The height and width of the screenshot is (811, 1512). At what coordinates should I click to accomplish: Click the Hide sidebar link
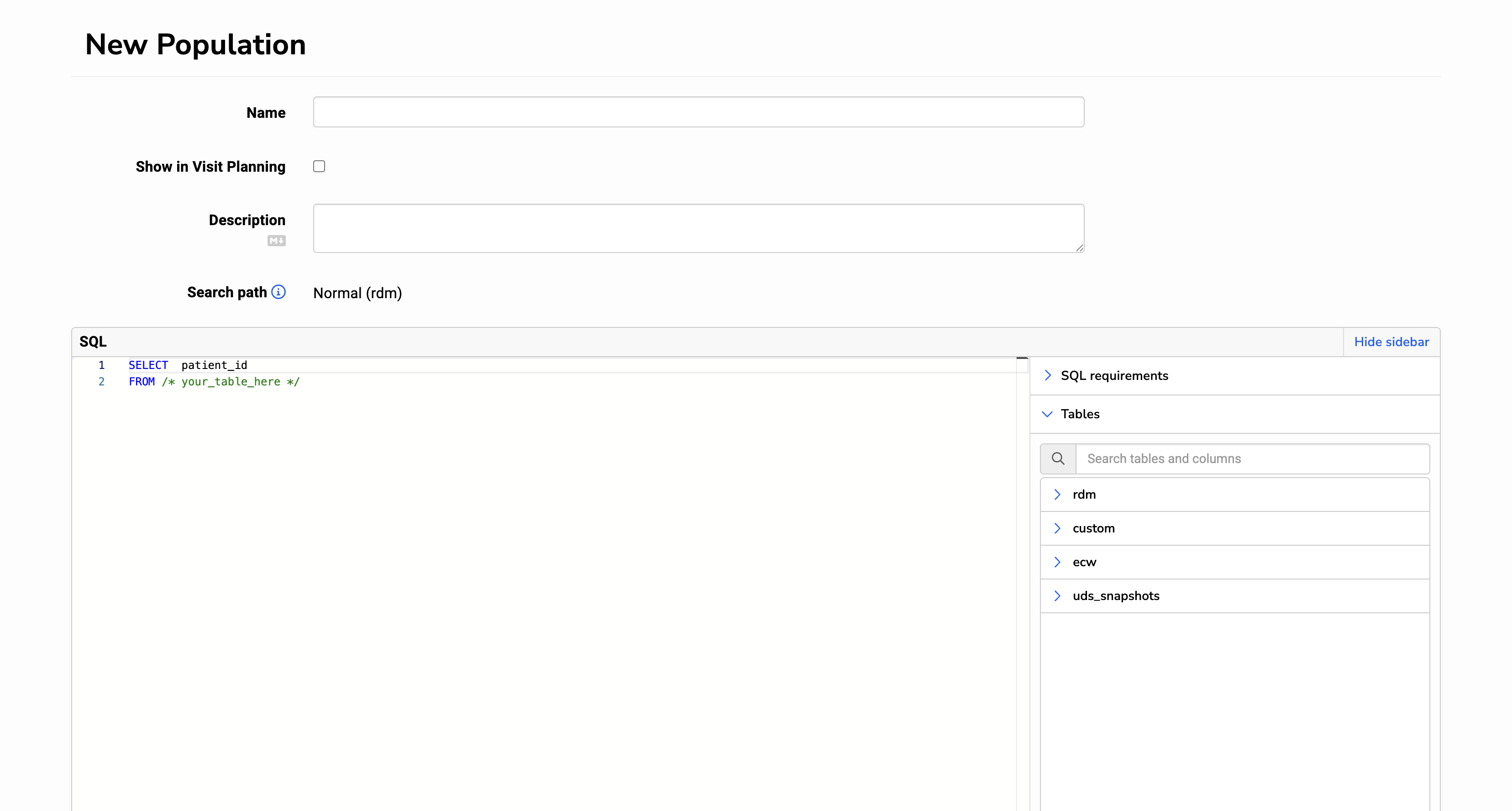click(x=1391, y=342)
